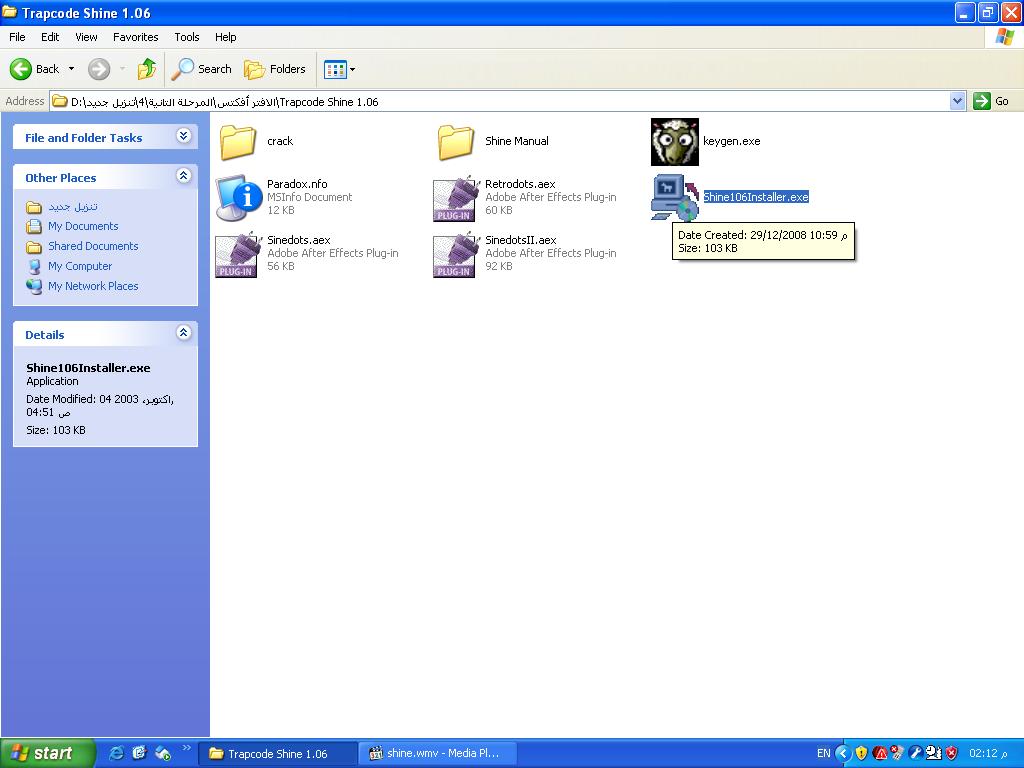Switch to shine.wmv Media Player taskbar button

pos(438,754)
